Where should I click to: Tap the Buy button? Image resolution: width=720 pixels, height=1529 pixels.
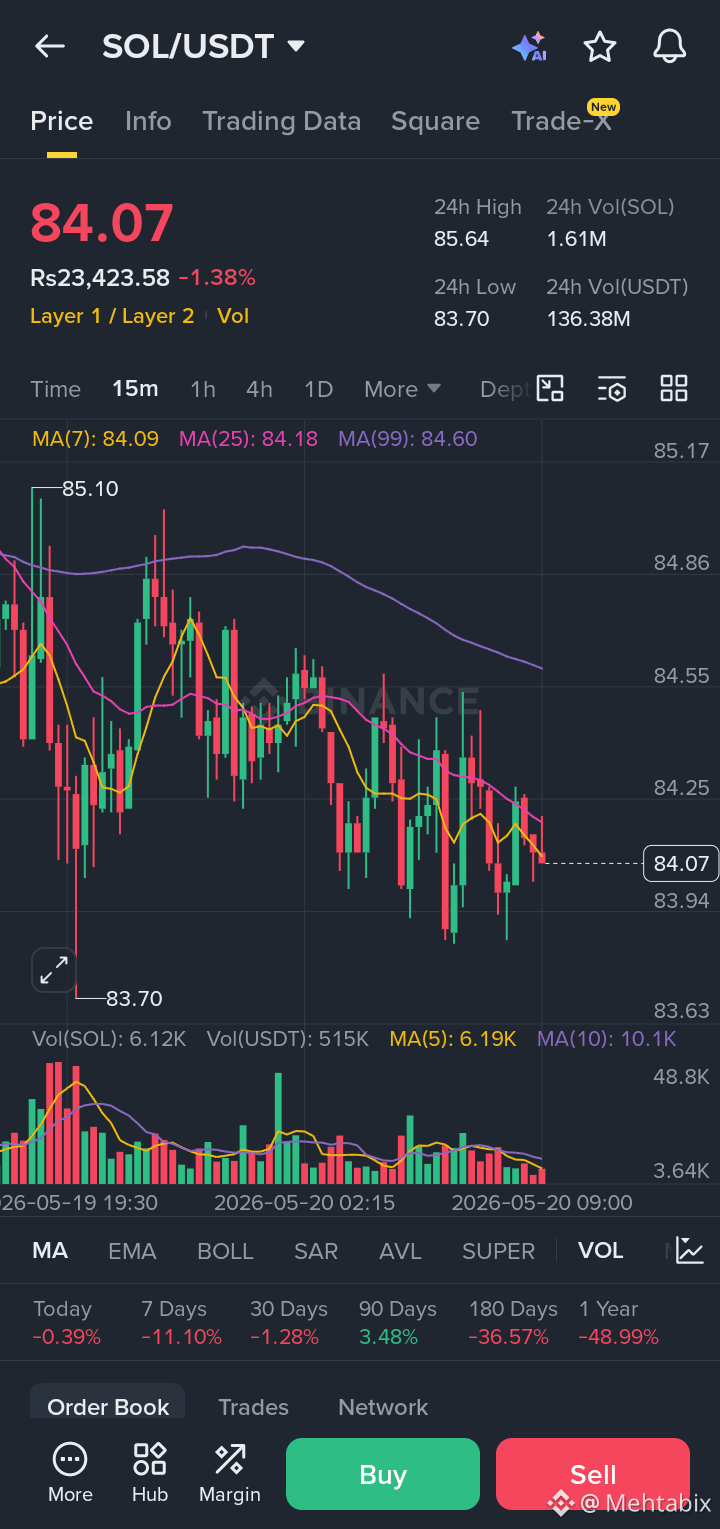pyautogui.click(x=383, y=1474)
